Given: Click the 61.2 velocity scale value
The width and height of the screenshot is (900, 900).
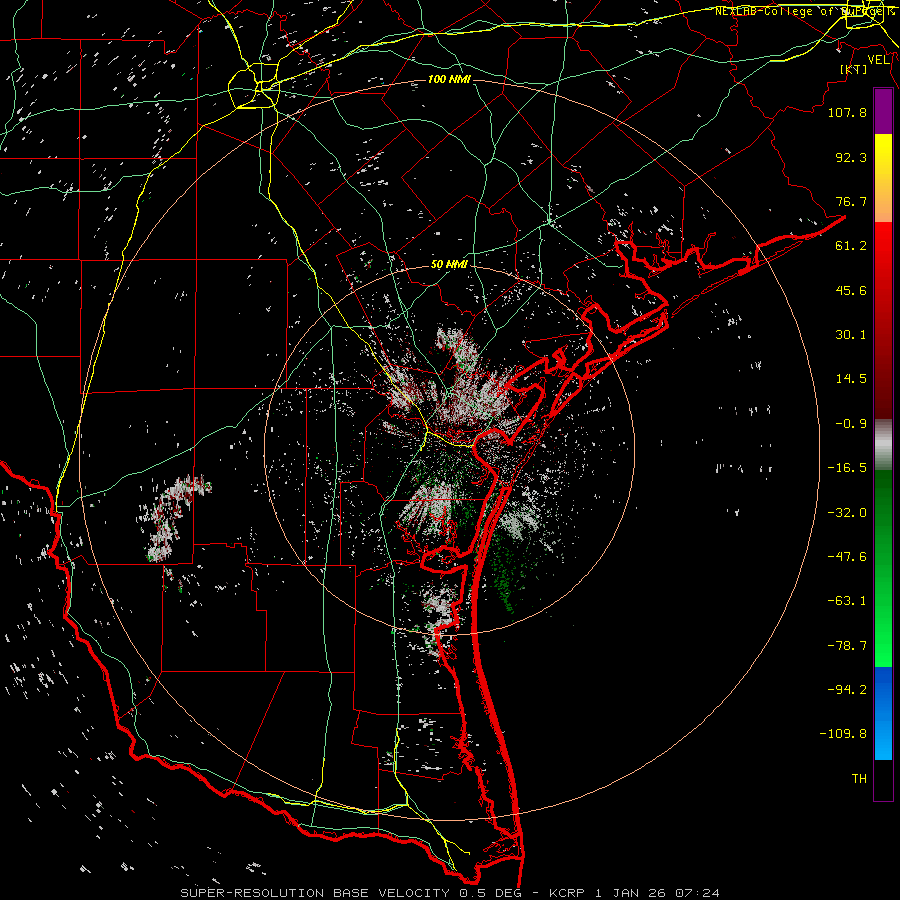Looking at the screenshot, I should point(851,246).
